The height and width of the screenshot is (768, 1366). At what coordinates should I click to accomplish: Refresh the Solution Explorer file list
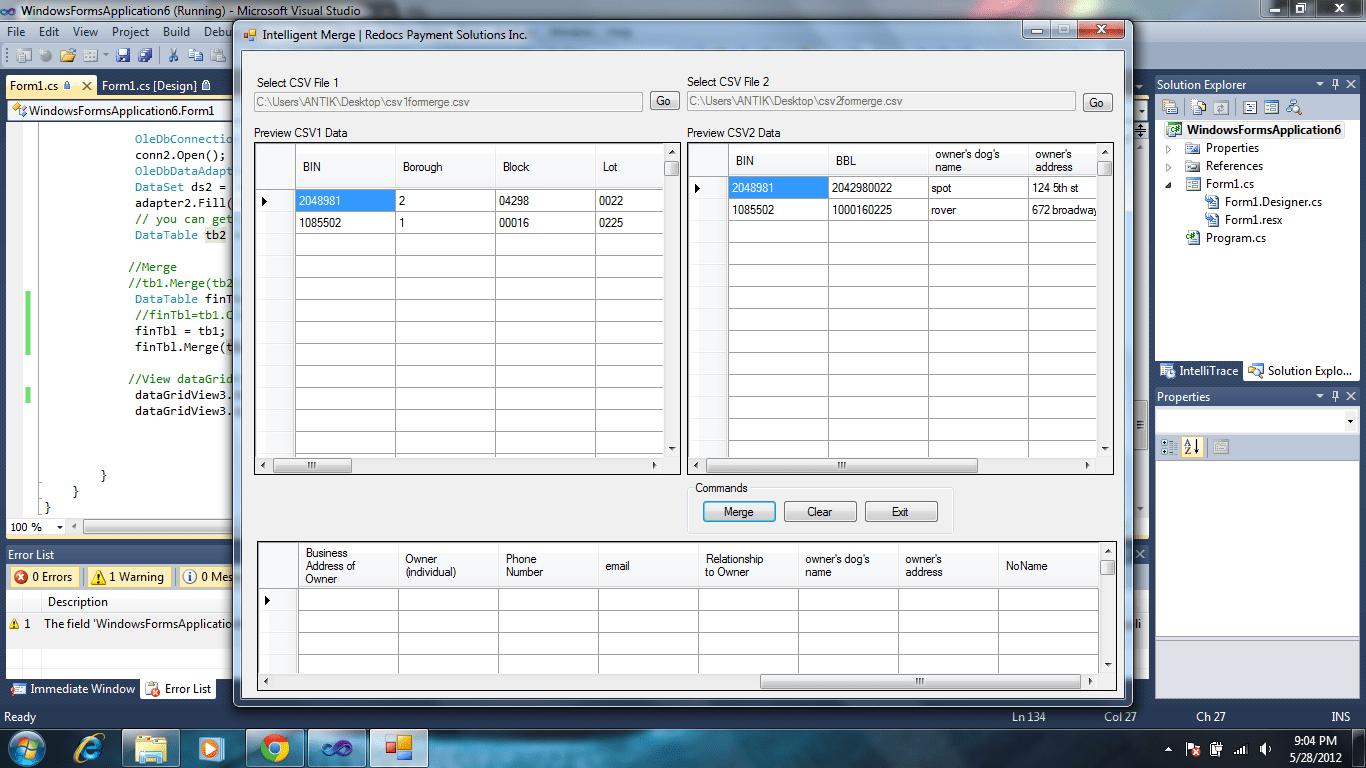pos(1221,107)
